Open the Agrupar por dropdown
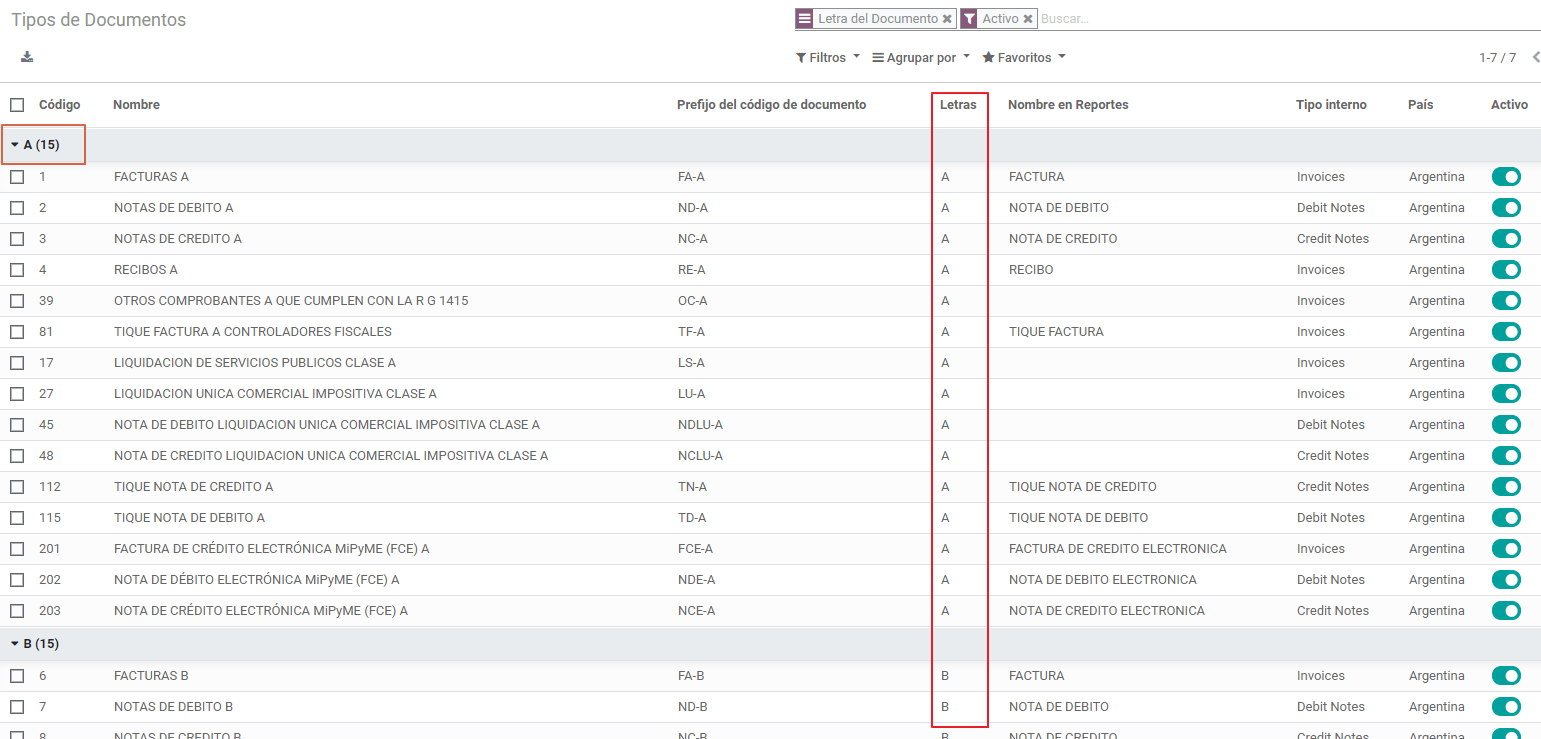The width and height of the screenshot is (1541, 739). 920,58
